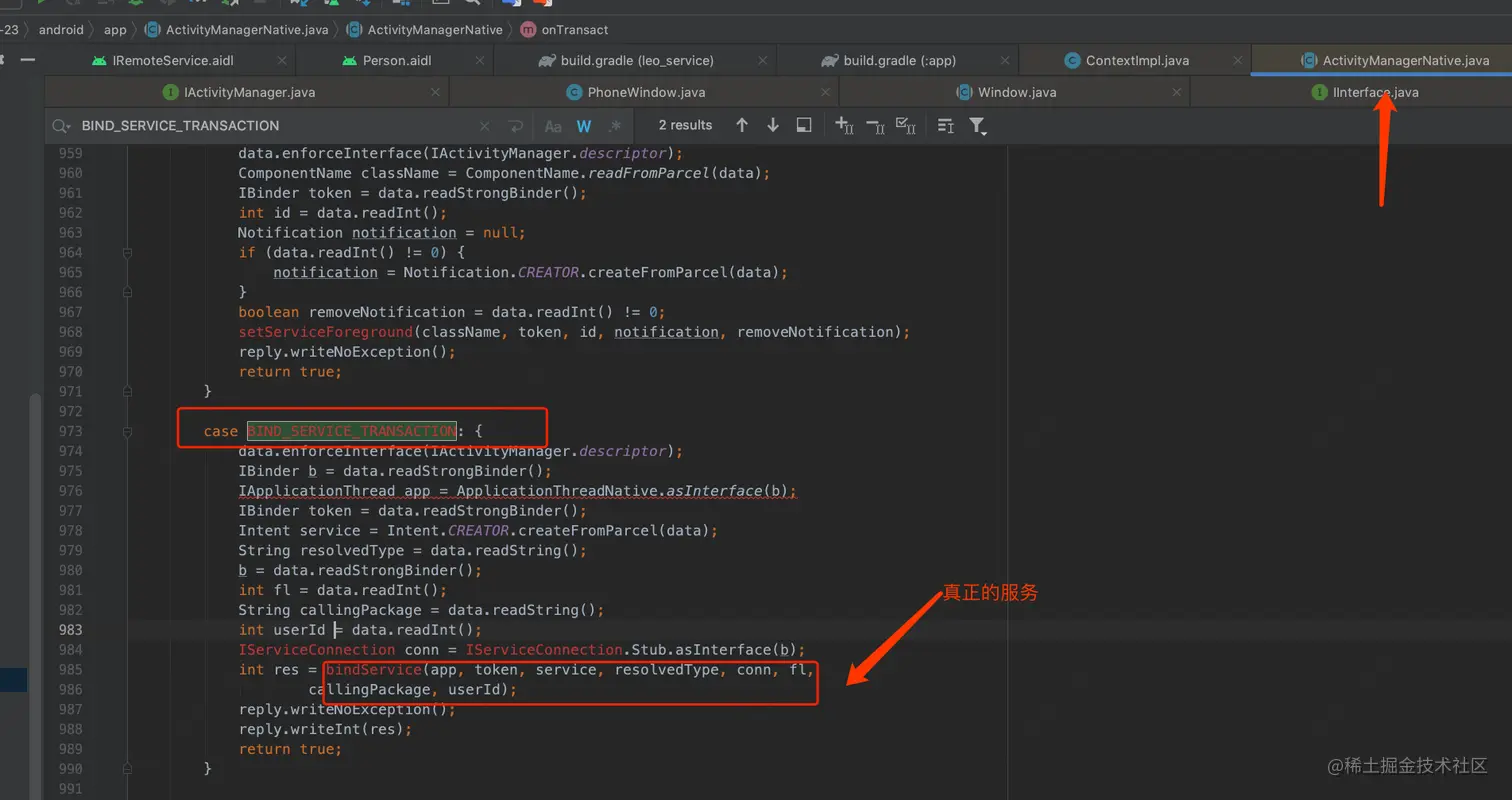Open the search filter funnel dropdown
The image size is (1512, 800).
977,126
